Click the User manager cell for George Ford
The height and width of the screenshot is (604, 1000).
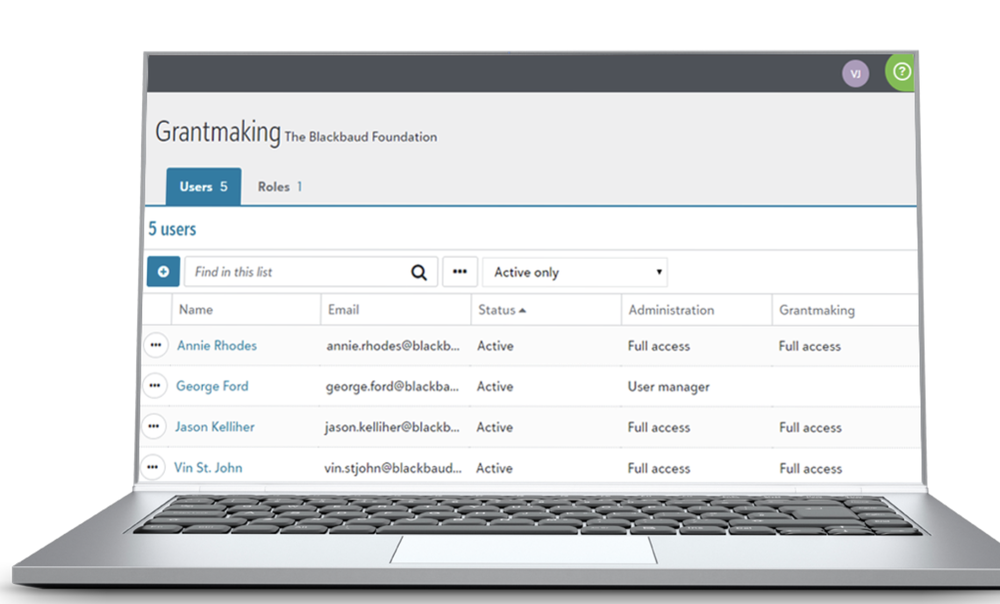[x=668, y=387]
